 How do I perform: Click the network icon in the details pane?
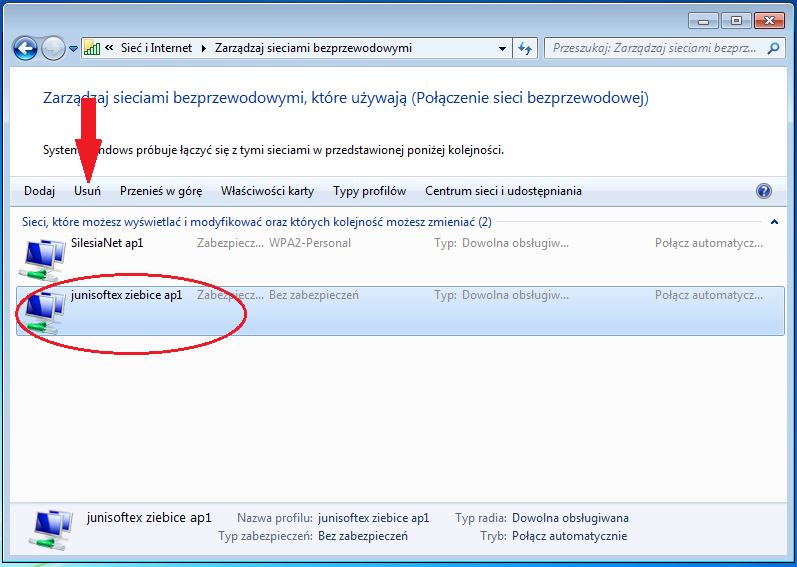point(52,527)
